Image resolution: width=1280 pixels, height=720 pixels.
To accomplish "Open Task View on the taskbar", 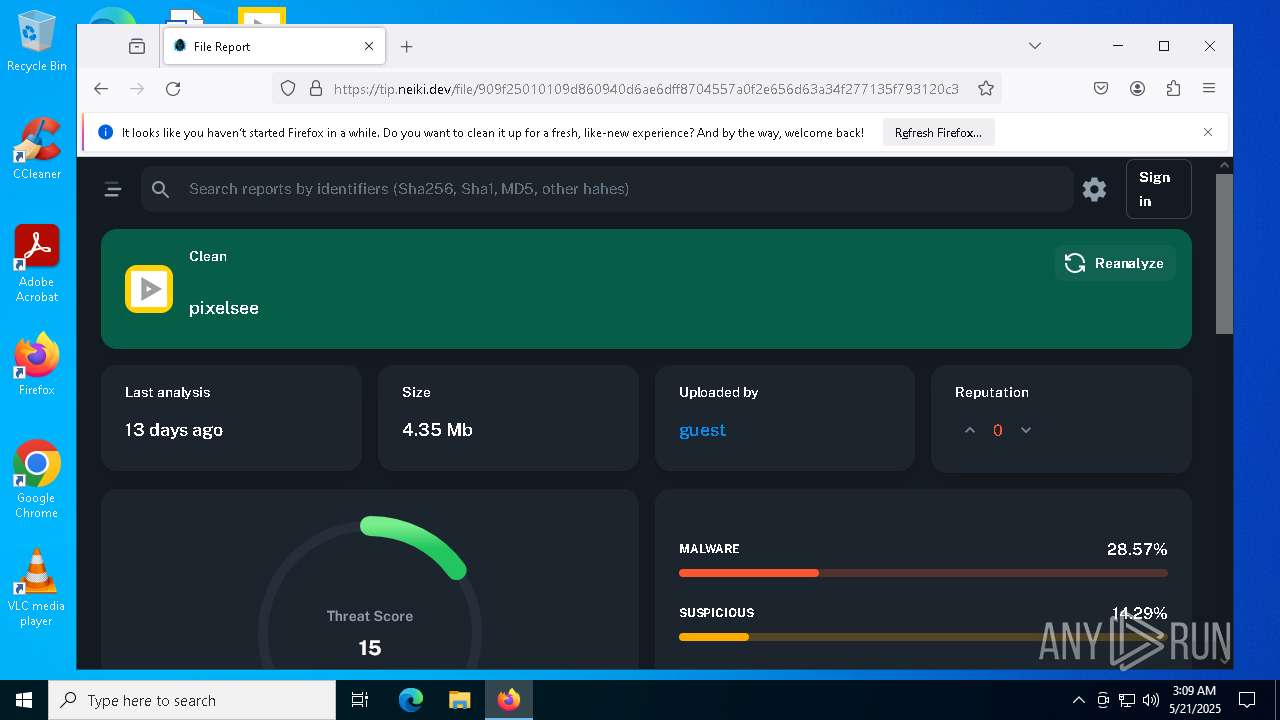I will [x=360, y=700].
